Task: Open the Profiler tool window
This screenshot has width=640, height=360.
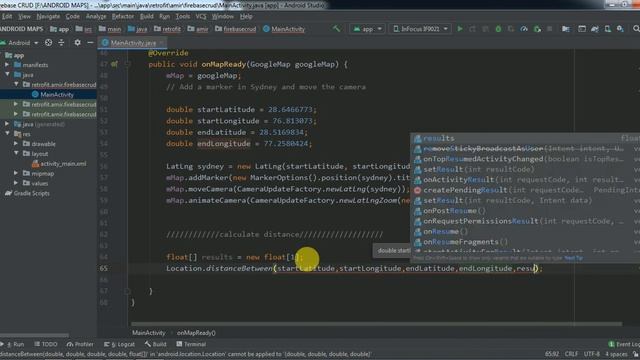Action: click(x=80, y=344)
